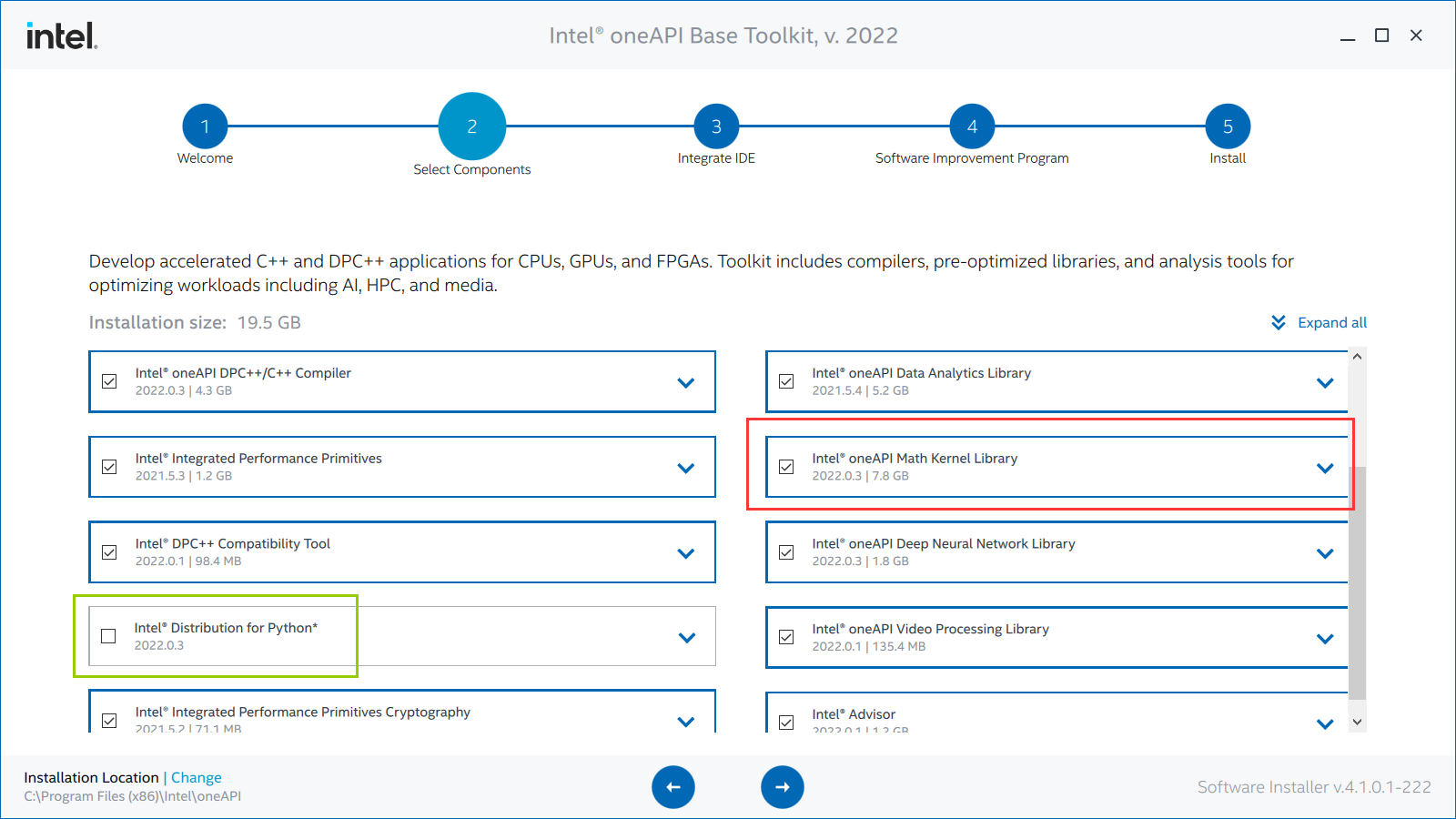Click Intel Distribution for Python label
The width and height of the screenshot is (1456, 819).
coord(226,628)
